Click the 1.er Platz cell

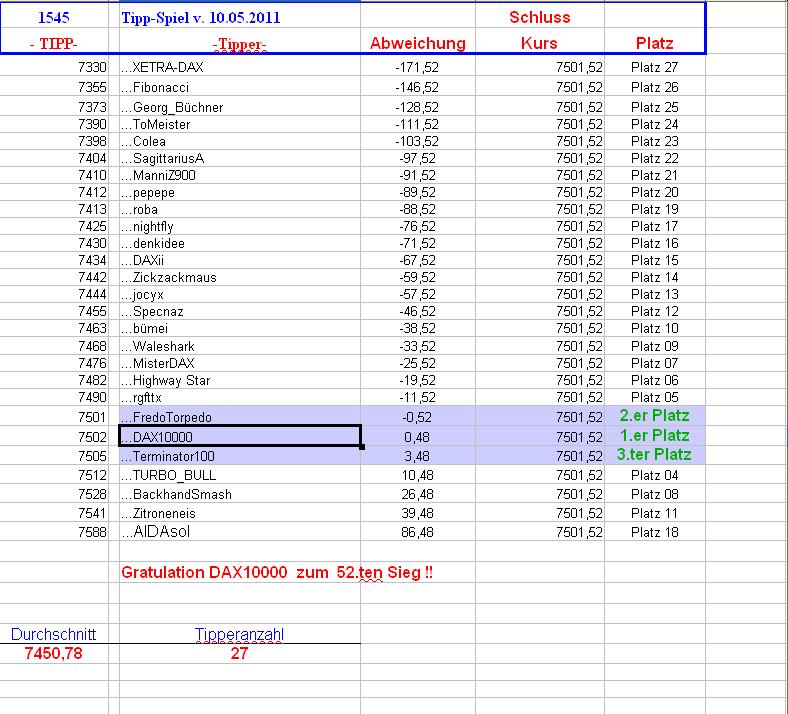click(655, 436)
